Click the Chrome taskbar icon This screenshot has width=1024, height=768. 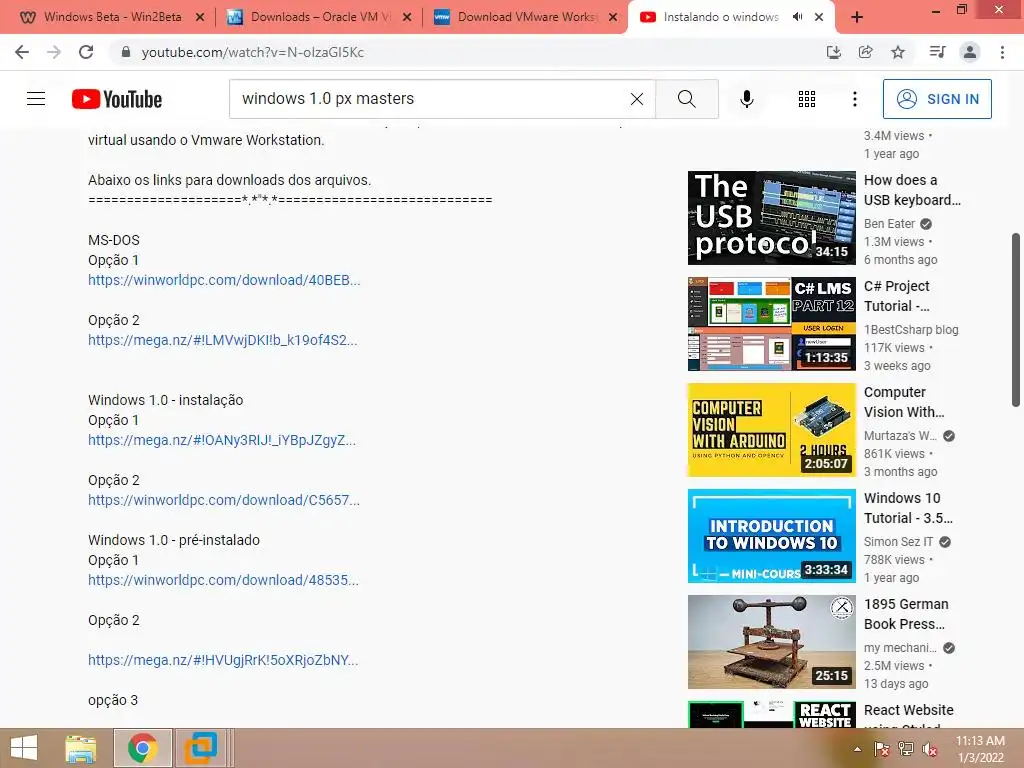point(142,748)
